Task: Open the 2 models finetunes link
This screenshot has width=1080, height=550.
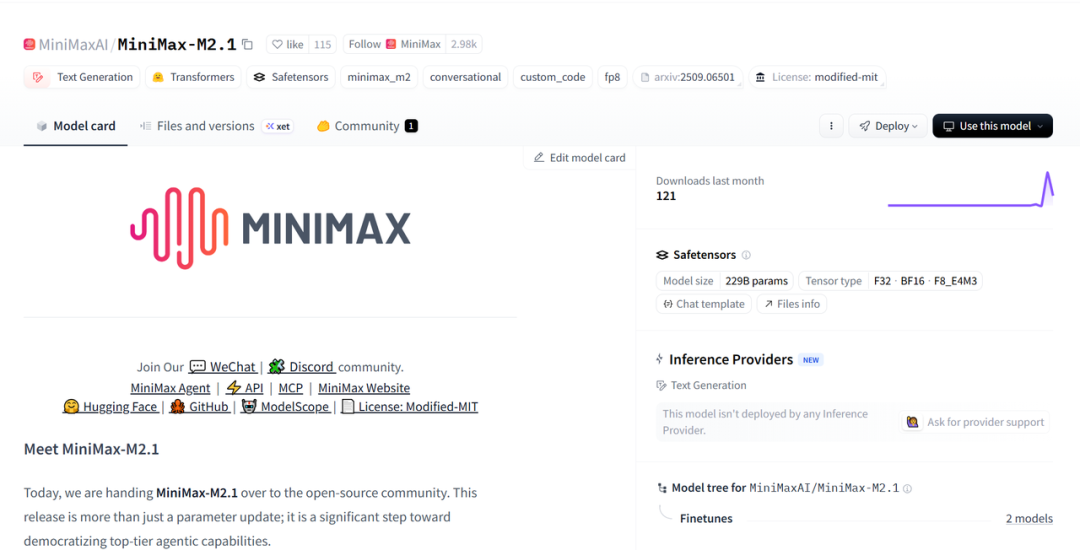Action: pos(1029,518)
